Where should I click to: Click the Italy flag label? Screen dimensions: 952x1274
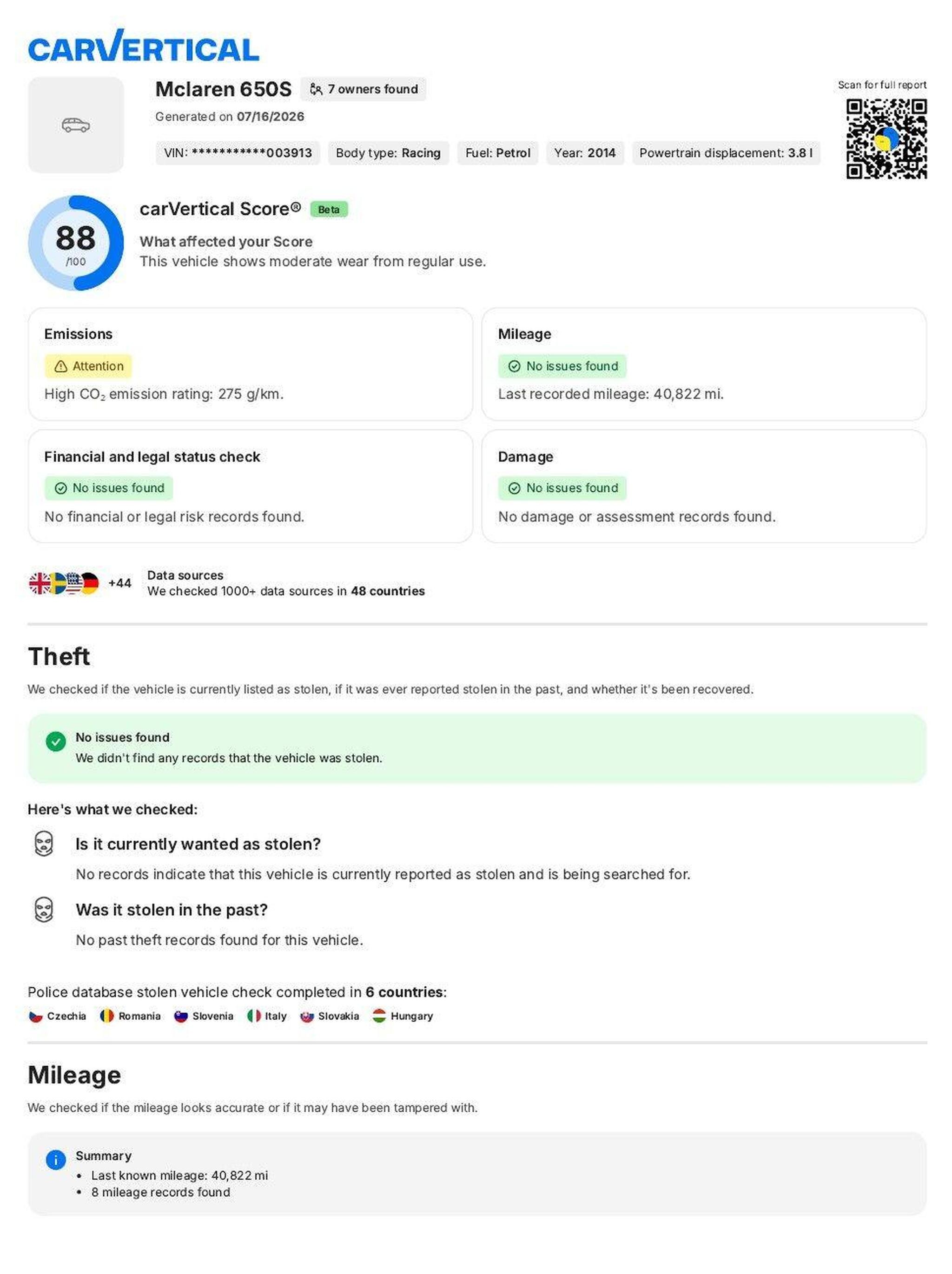click(275, 1016)
